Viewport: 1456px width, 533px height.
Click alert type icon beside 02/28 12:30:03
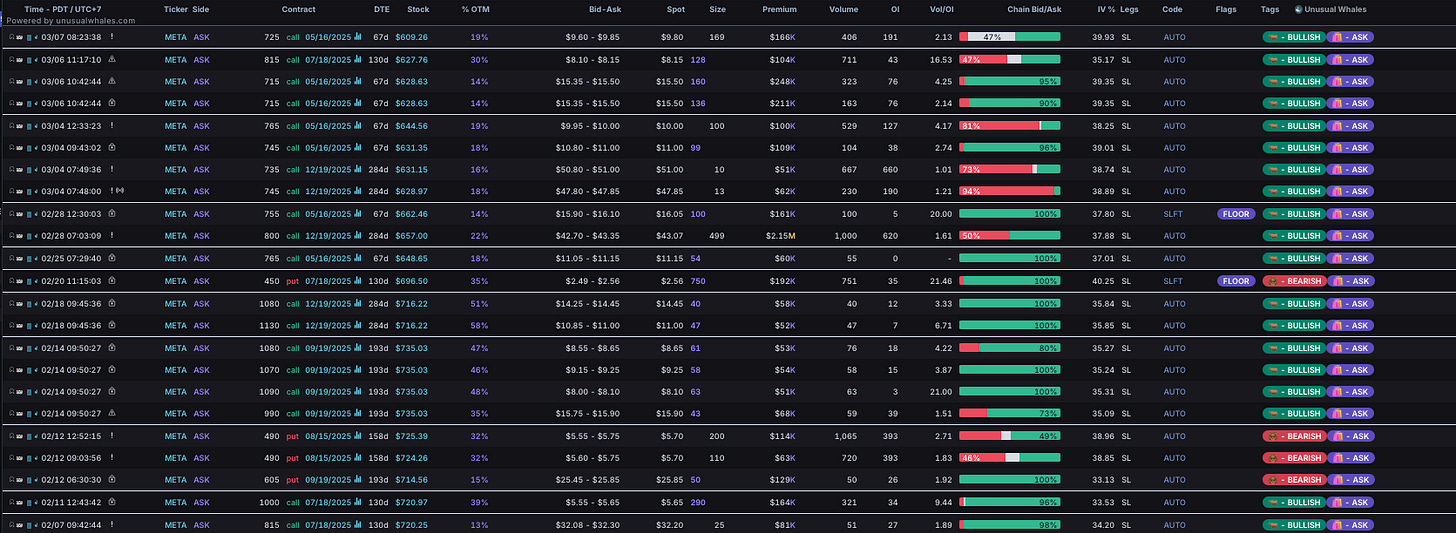pos(111,214)
